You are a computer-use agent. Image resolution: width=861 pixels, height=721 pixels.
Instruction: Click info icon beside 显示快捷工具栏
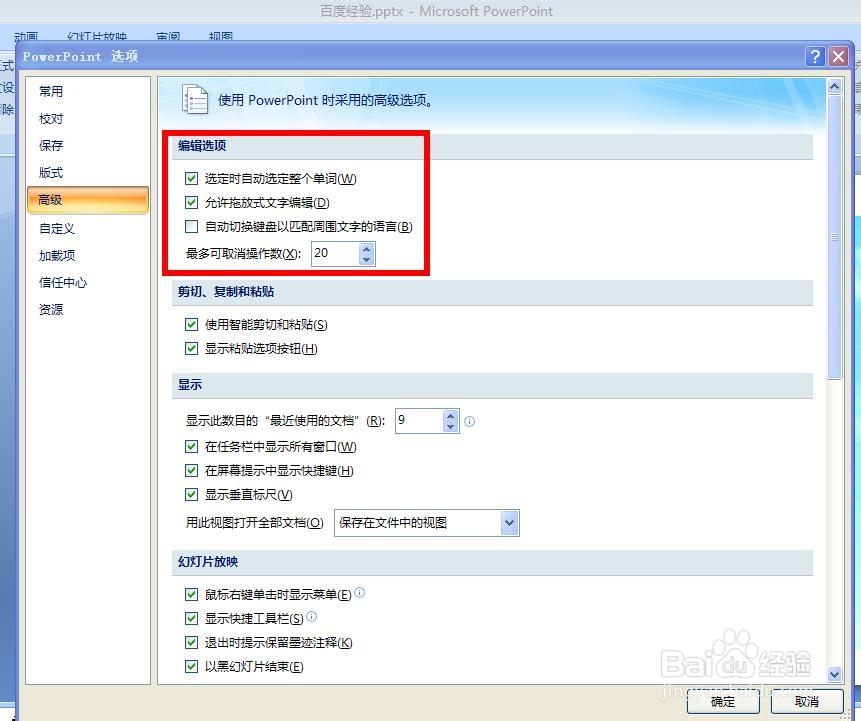311,616
